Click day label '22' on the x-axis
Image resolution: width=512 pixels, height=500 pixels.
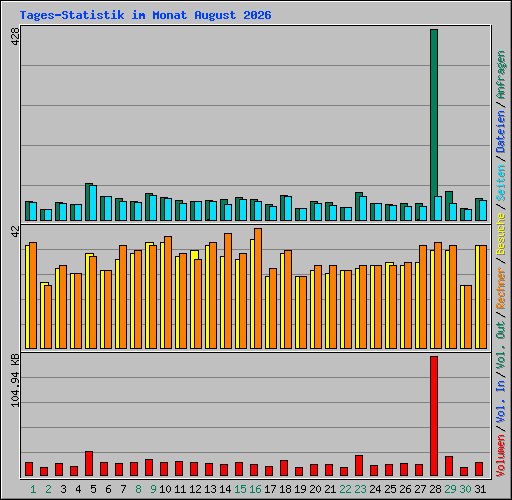(345, 489)
